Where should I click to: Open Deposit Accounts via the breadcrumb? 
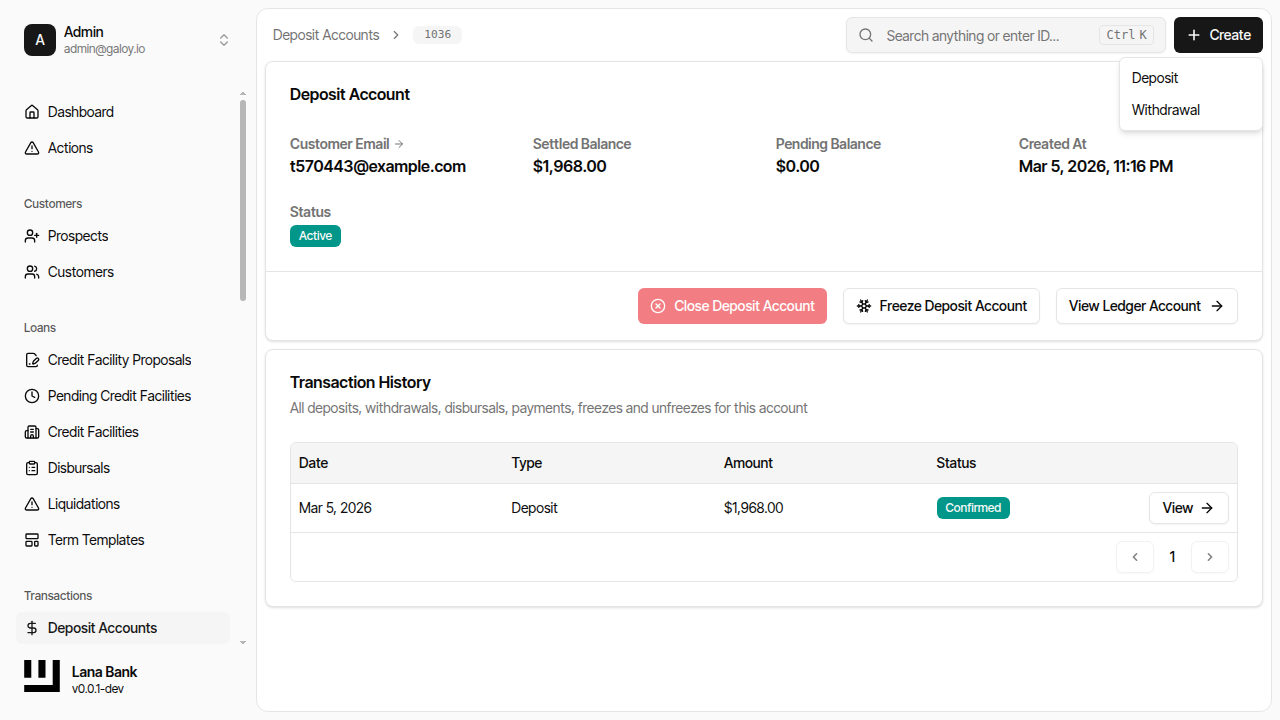[x=326, y=34]
